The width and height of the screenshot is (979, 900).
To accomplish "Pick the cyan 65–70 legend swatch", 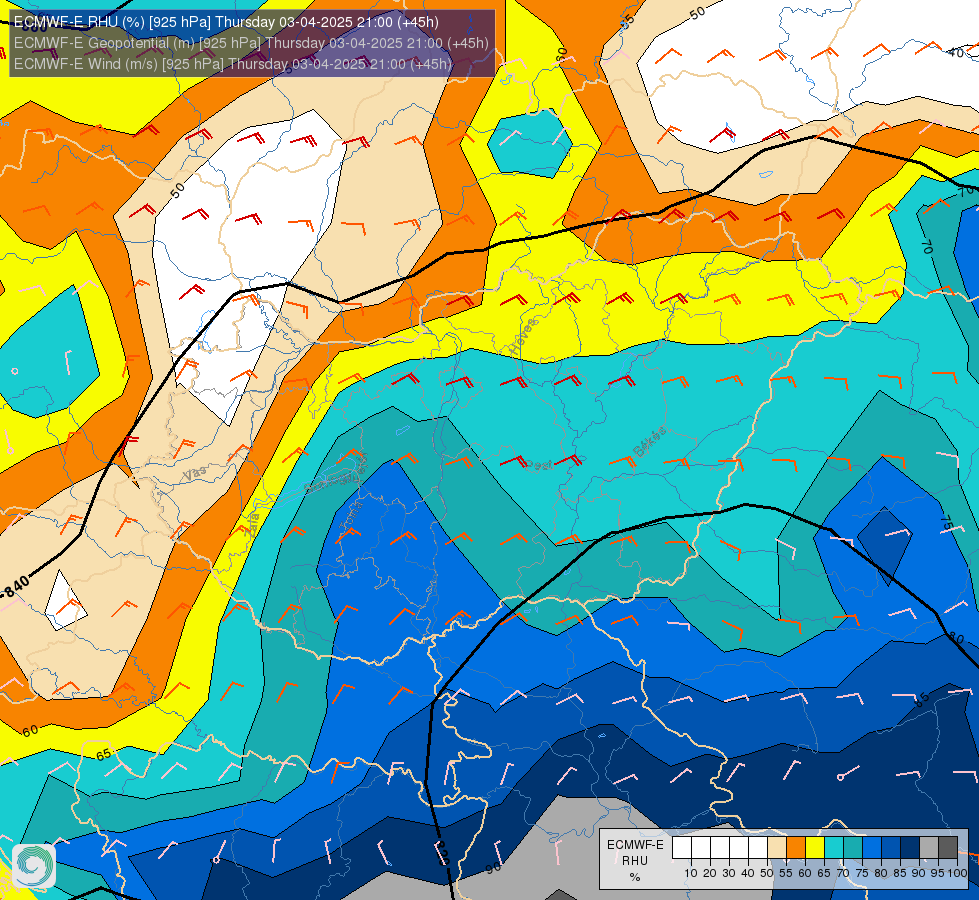I will 834,848.
